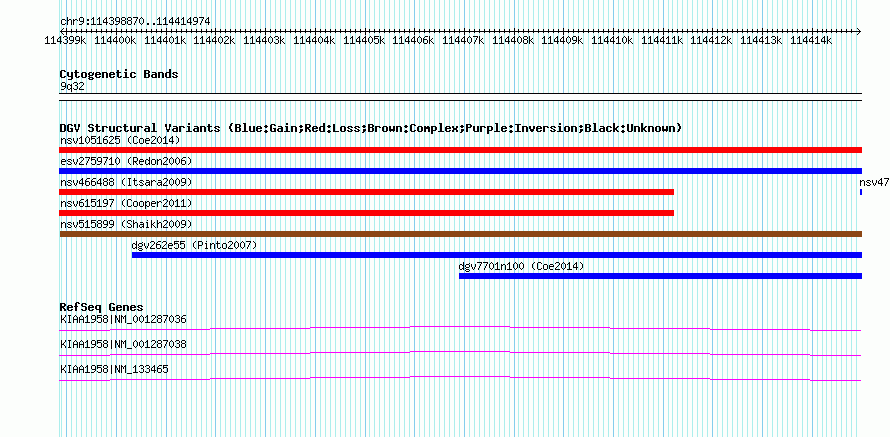This screenshot has width=890, height=437.
Task: Click the 114411k ruler tick label
Action: click(x=662, y=40)
